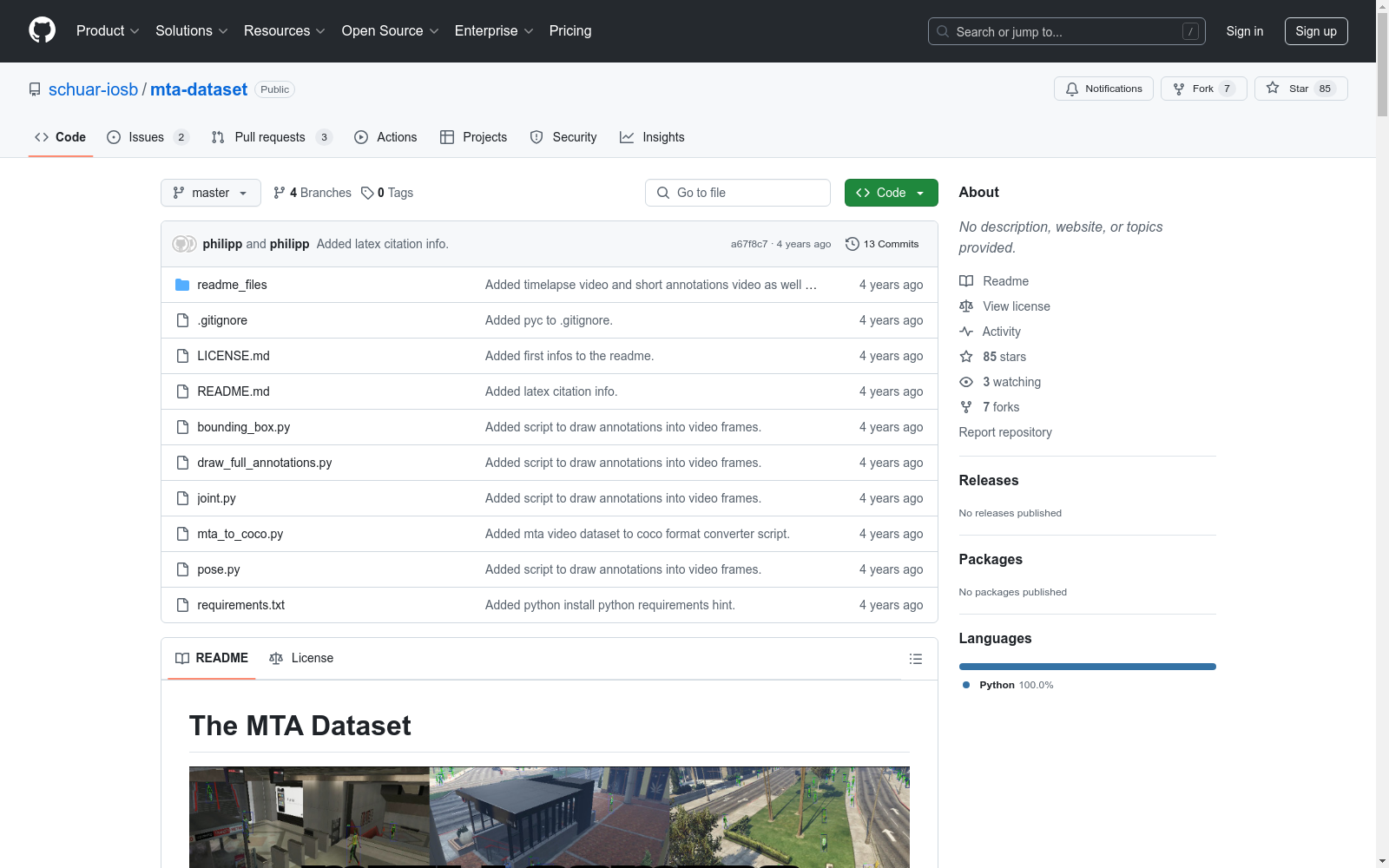Screen dimensions: 1389x868
Task: Click the .gitignore file icon
Action: pos(182,320)
